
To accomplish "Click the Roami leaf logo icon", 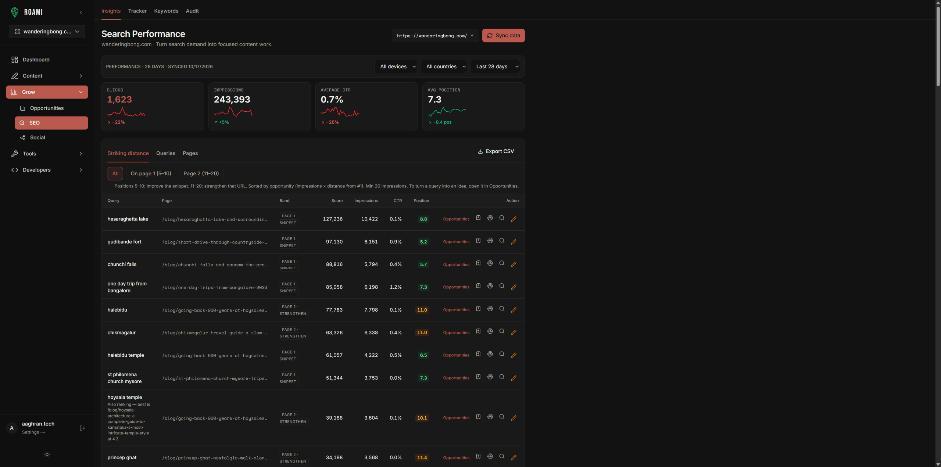I will coord(14,12).
